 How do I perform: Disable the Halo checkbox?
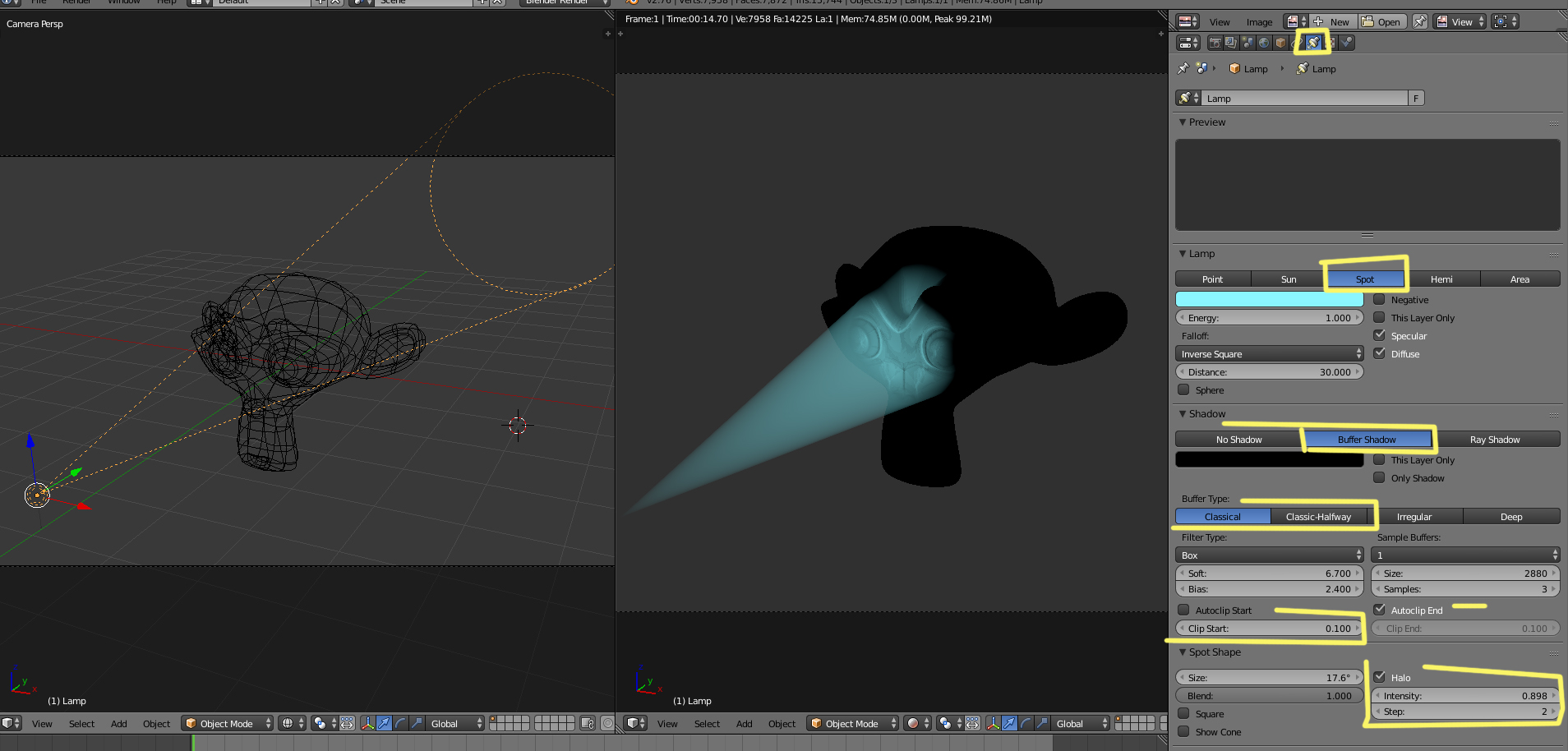(1379, 678)
